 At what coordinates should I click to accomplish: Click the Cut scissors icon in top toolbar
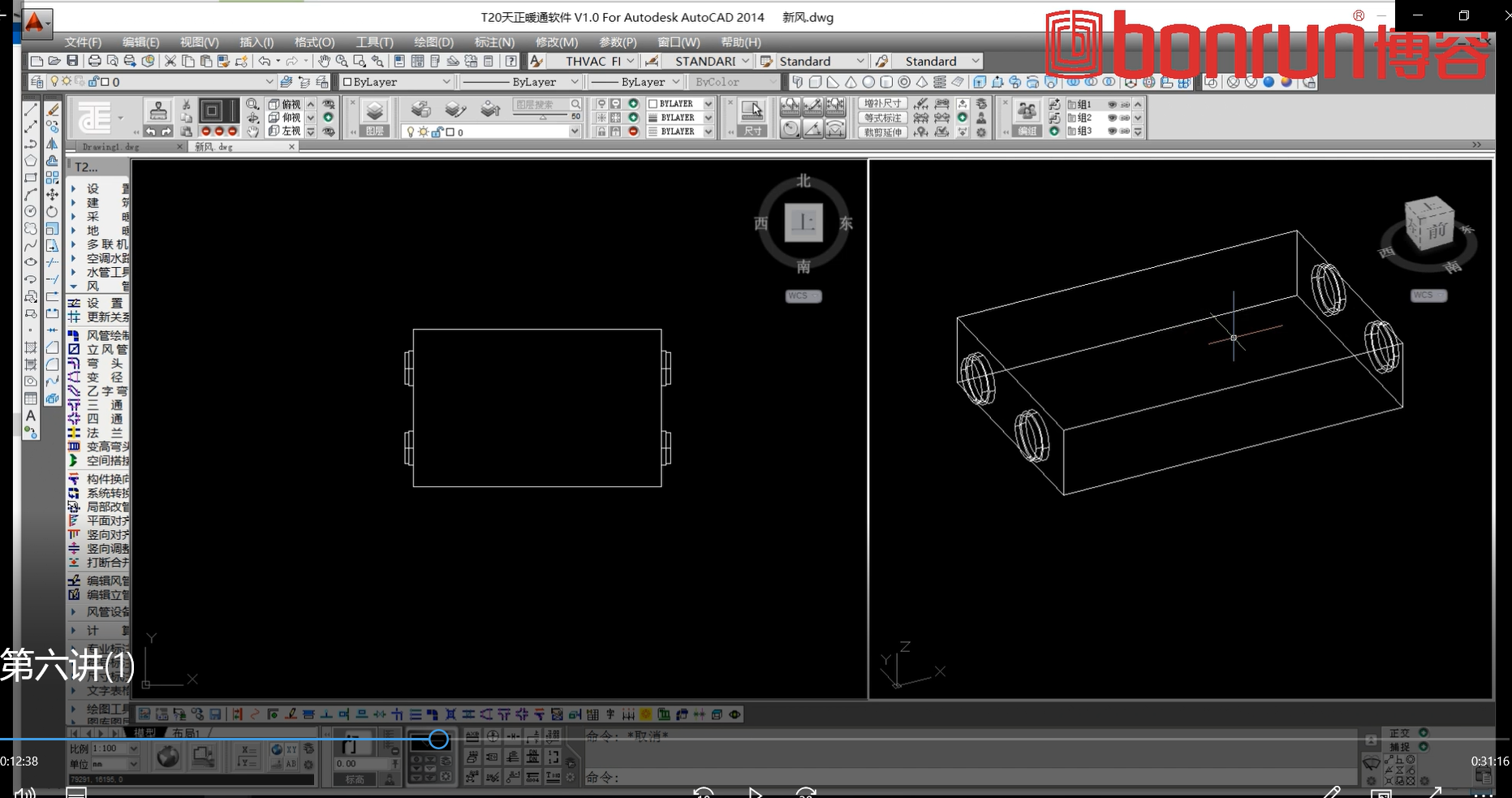coord(170,61)
